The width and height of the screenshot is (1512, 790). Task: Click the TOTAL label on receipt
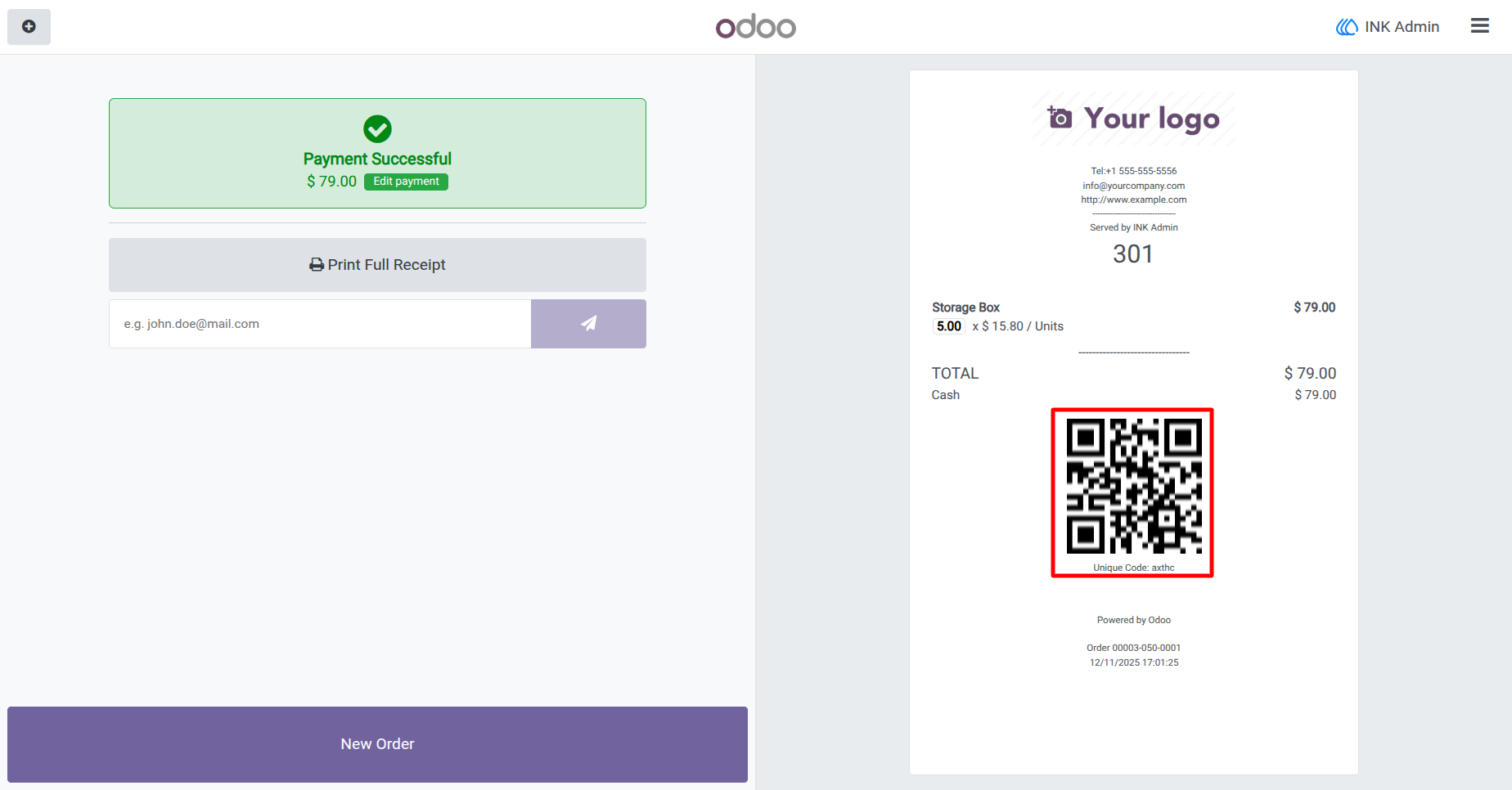tap(955, 374)
